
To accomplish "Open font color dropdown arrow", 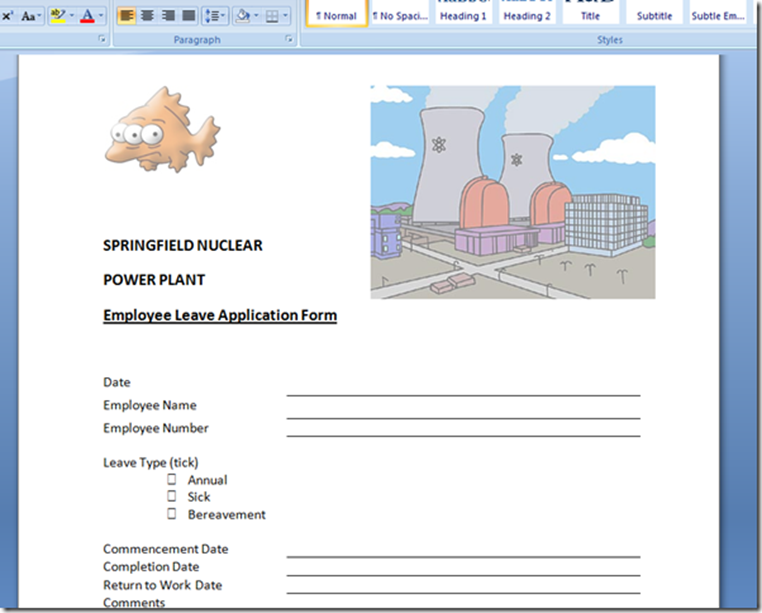I will 101,16.
